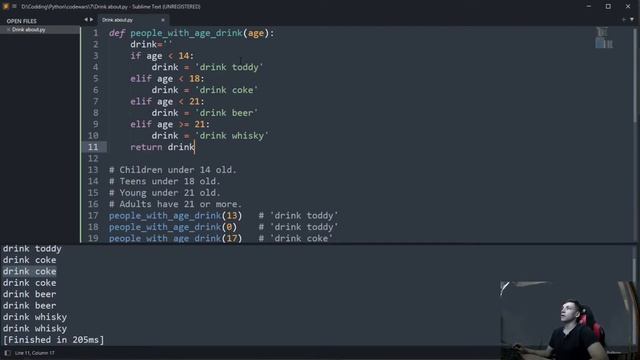The height and width of the screenshot is (360, 640).
Task: Click the first 'drink beer' output line
Action: point(29,294)
